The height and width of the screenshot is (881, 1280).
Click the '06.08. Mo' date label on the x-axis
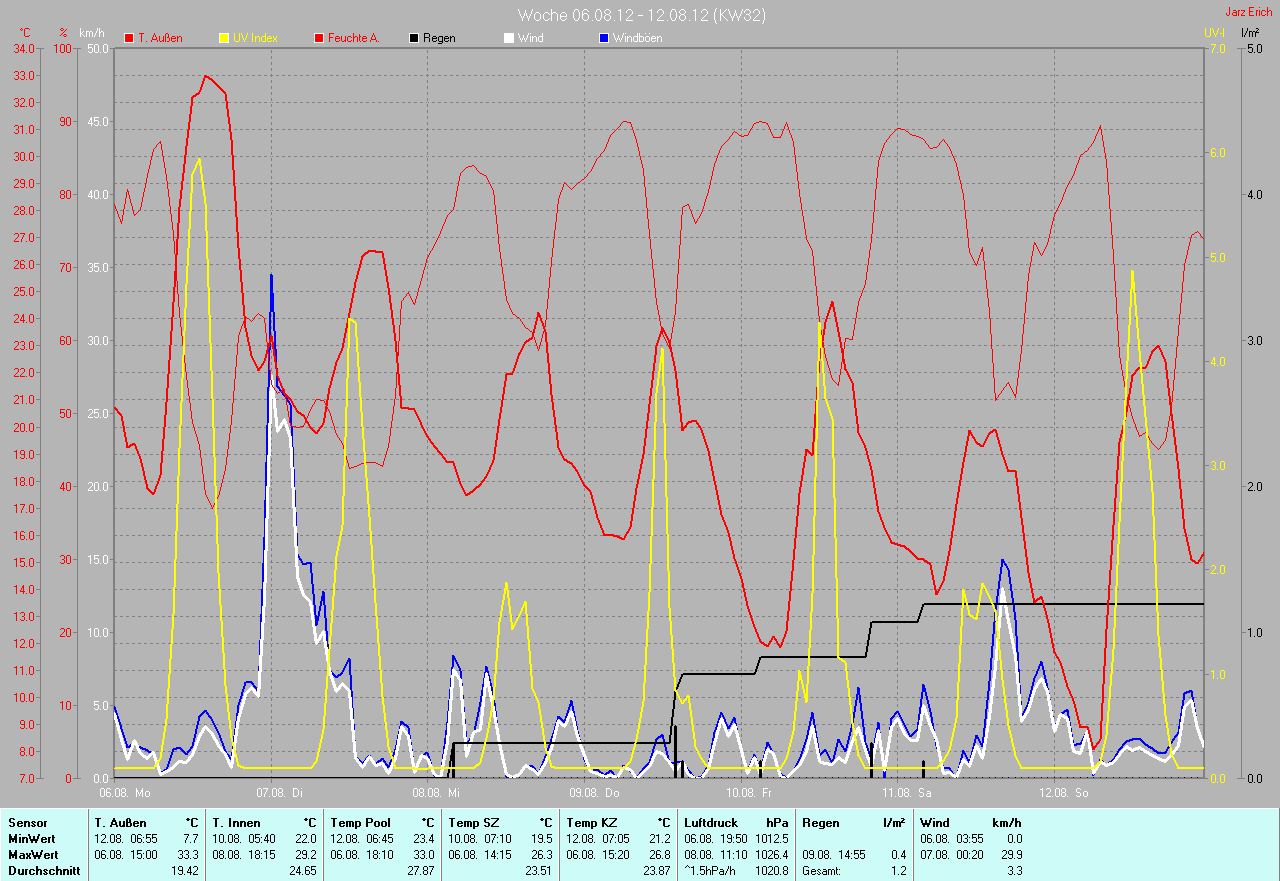click(125, 792)
